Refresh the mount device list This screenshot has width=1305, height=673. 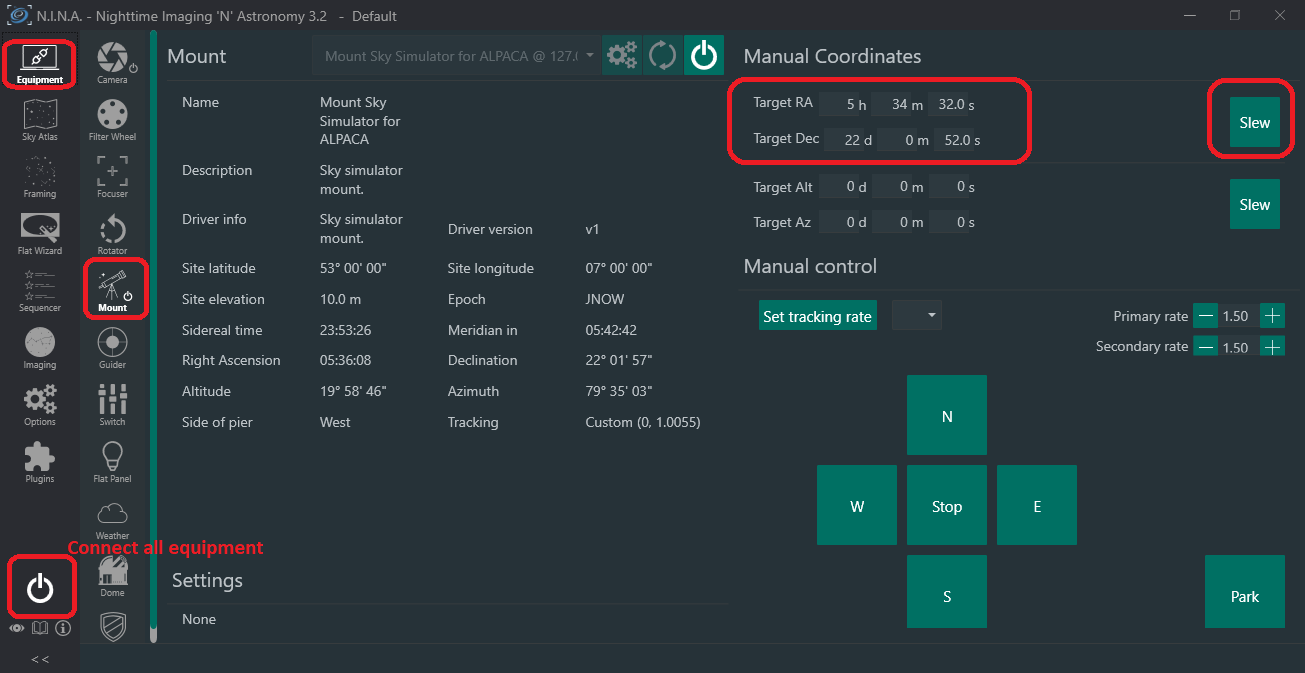coord(662,56)
